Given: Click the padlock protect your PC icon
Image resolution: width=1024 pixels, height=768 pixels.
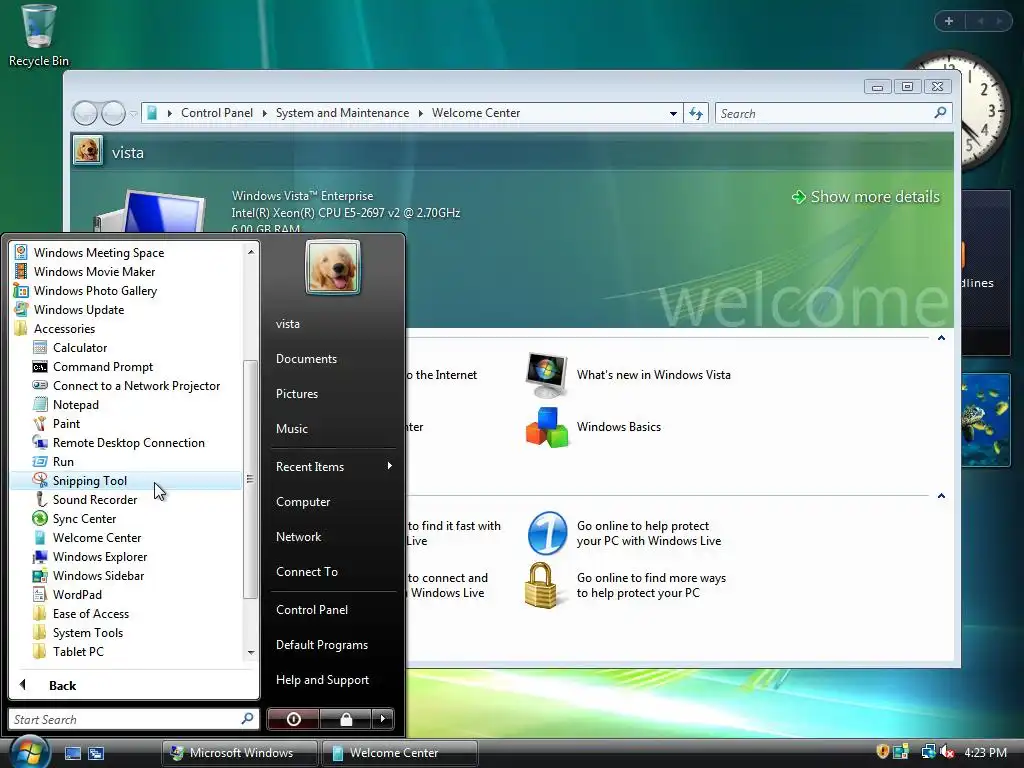Looking at the screenshot, I should pyautogui.click(x=541, y=585).
